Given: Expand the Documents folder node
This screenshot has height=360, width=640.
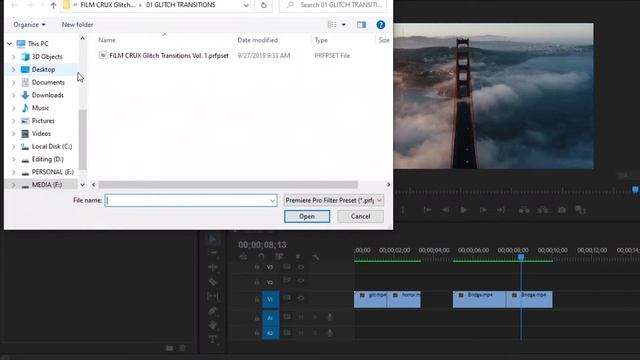Looking at the screenshot, I should point(13,82).
